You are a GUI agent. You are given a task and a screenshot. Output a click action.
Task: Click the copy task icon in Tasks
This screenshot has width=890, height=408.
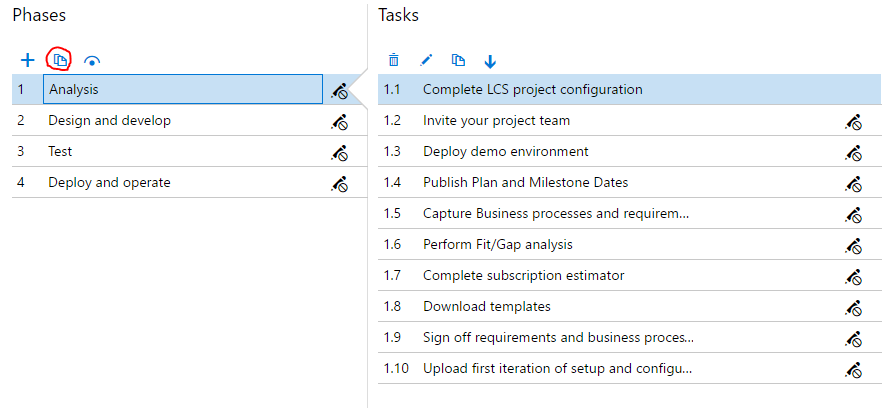(x=458, y=61)
